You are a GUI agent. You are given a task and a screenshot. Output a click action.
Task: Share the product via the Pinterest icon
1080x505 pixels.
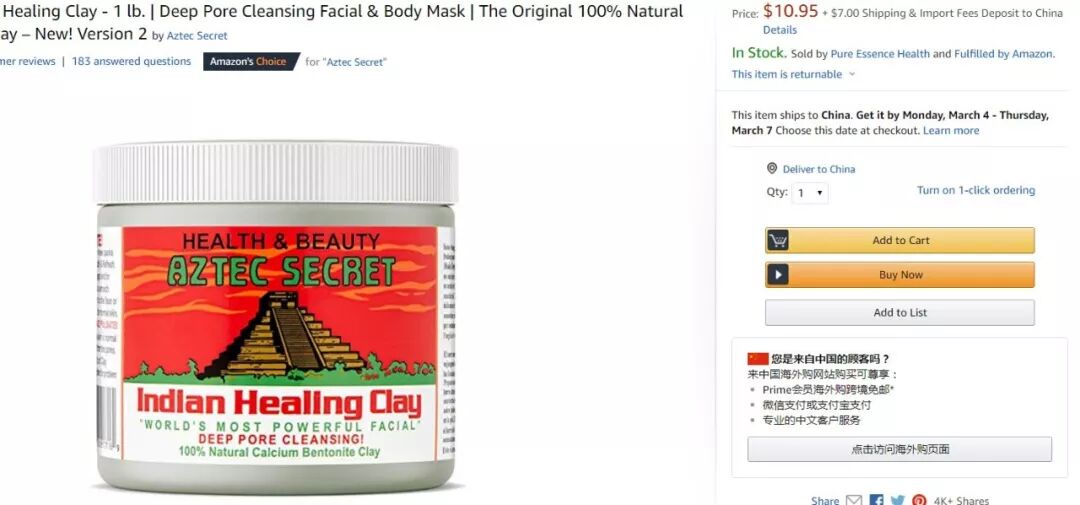click(x=920, y=501)
